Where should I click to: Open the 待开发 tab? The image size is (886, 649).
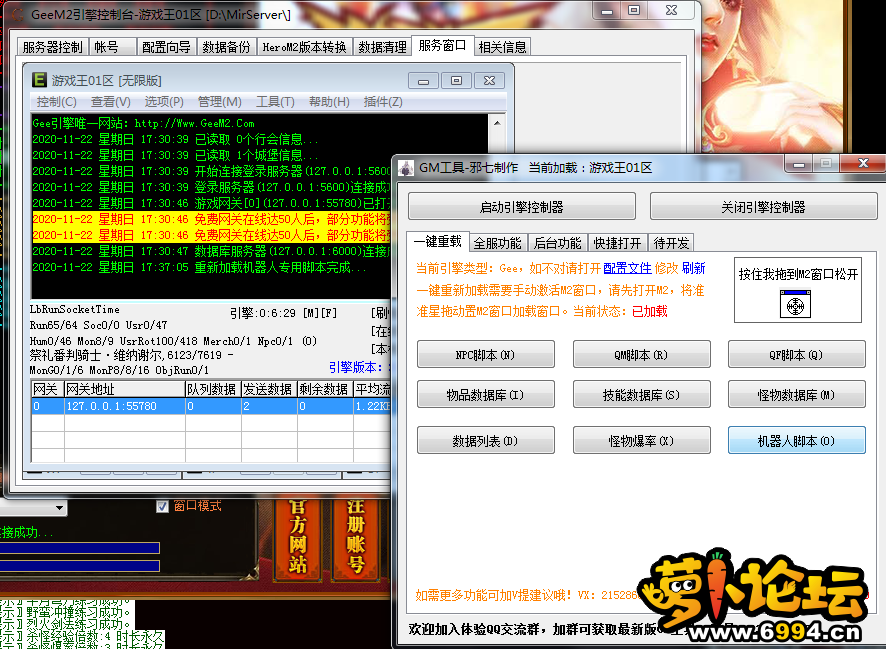pyautogui.click(x=671, y=243)
